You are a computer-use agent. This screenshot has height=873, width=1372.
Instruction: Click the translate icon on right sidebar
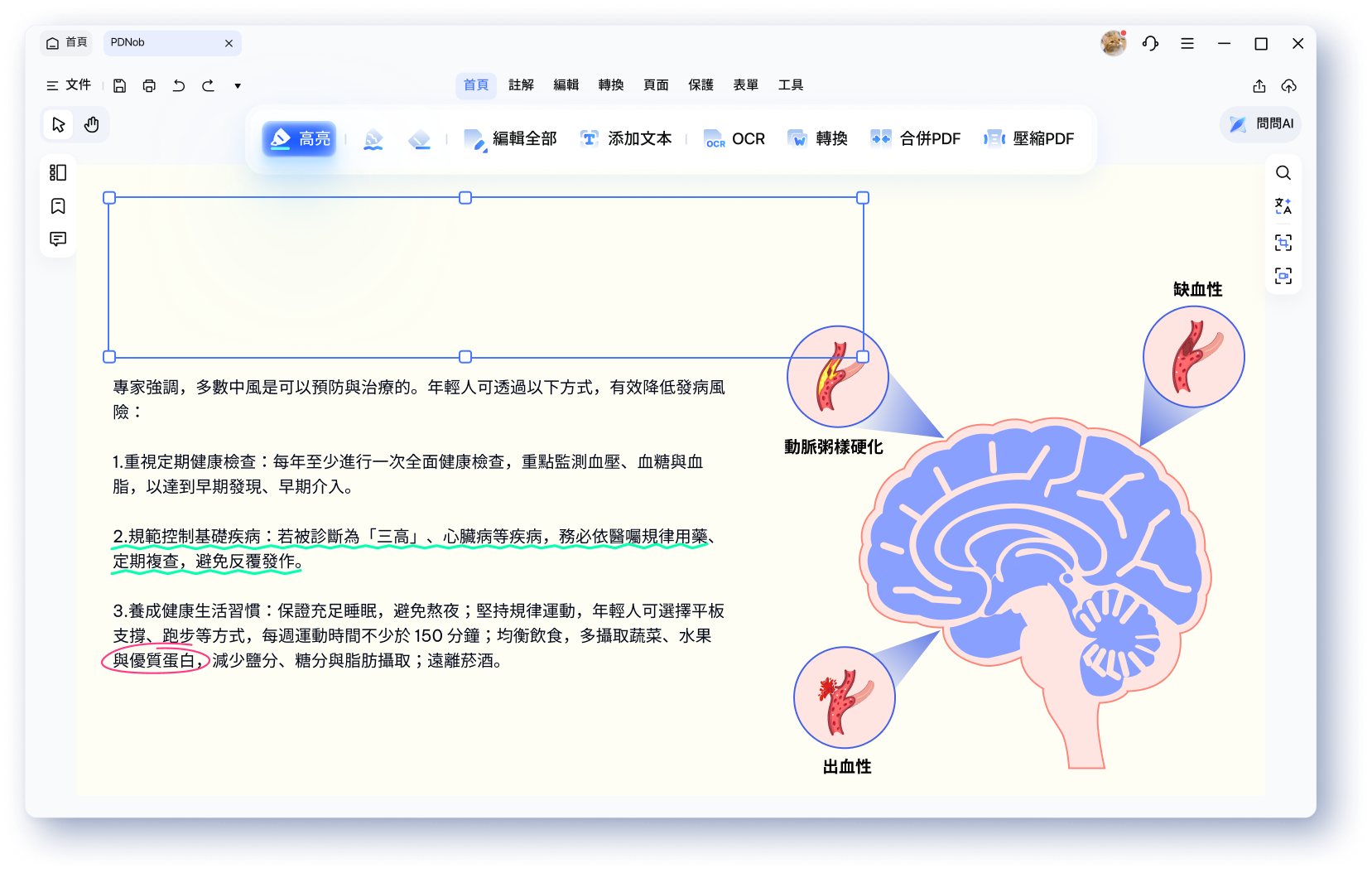tap(1283, 206)
